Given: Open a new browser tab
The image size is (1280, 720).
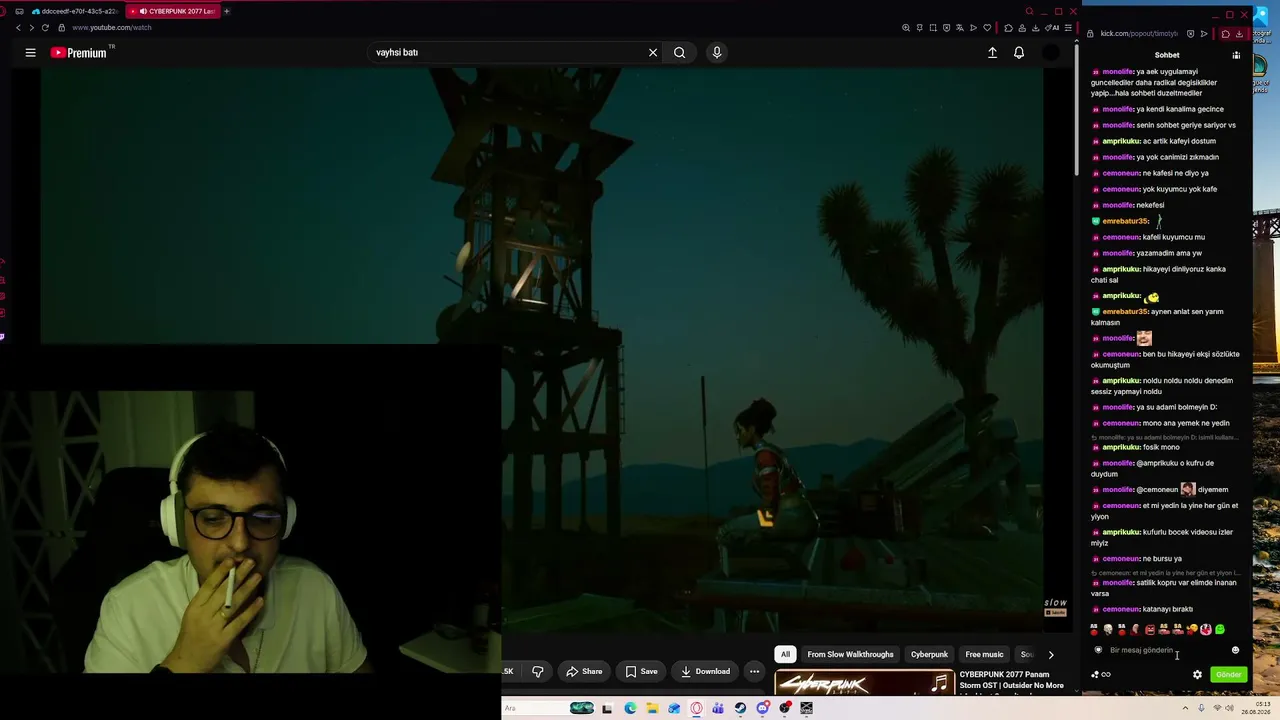Looking at the screenshot, I should pyautogui.click(x=227, y=11).
